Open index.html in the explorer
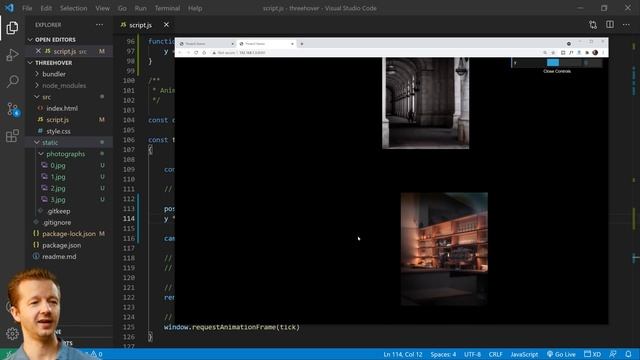This screenshot has width=640, height=360. (62, 108)
